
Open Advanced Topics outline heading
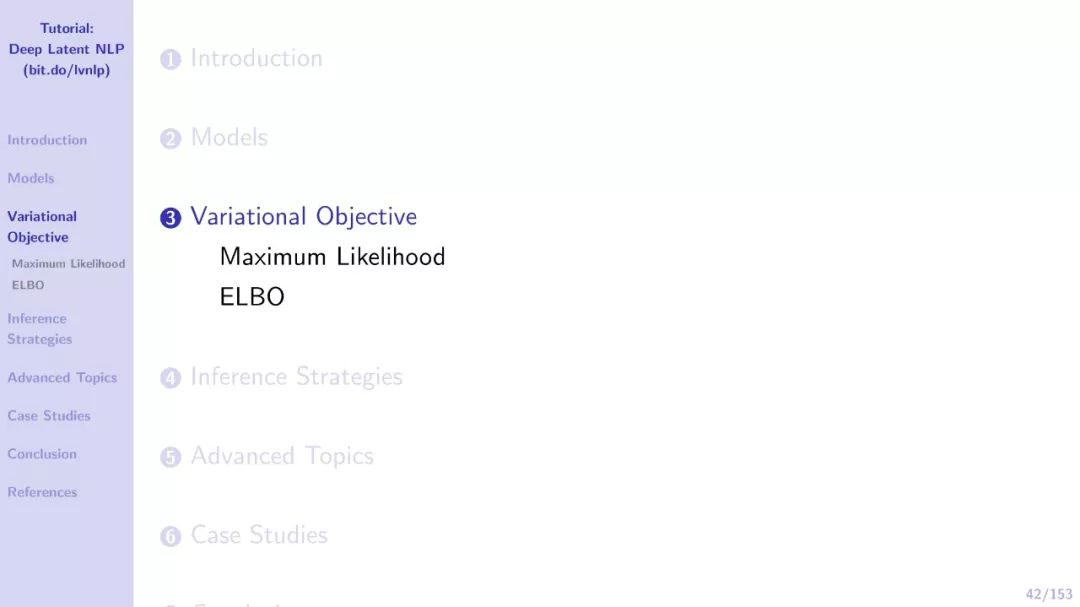point(282,455)
